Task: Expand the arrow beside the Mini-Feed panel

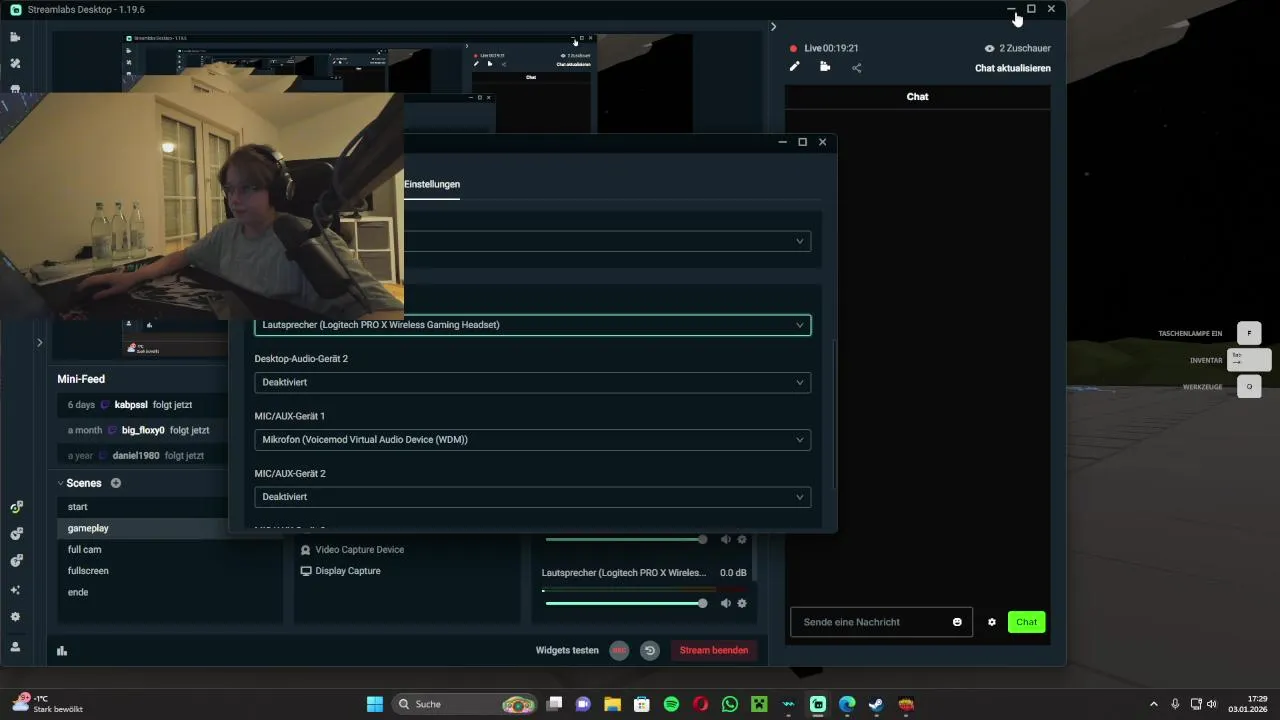Action: [x=40, y=343]
